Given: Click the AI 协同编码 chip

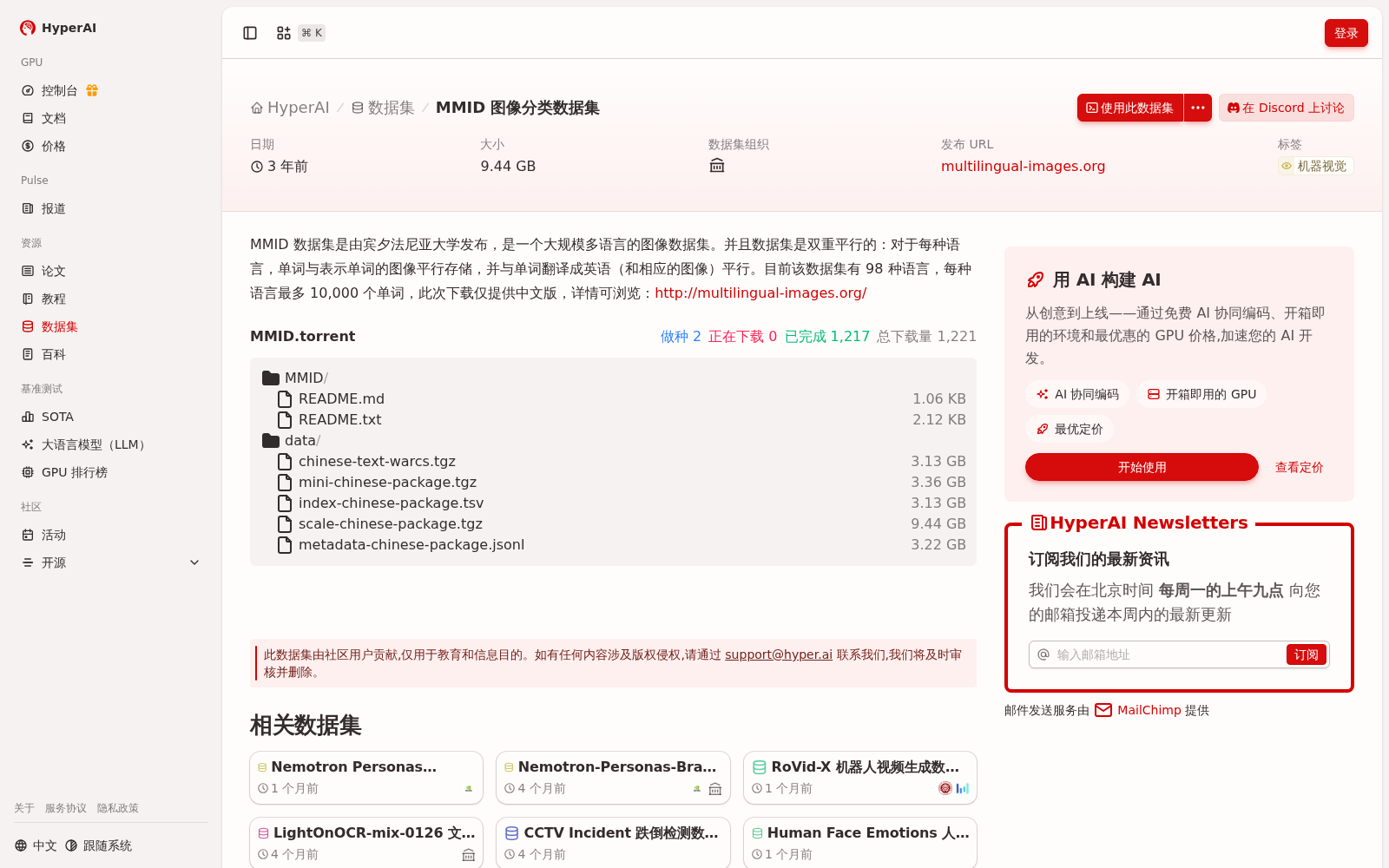Looking at the screenshot, I should 1077,394.
